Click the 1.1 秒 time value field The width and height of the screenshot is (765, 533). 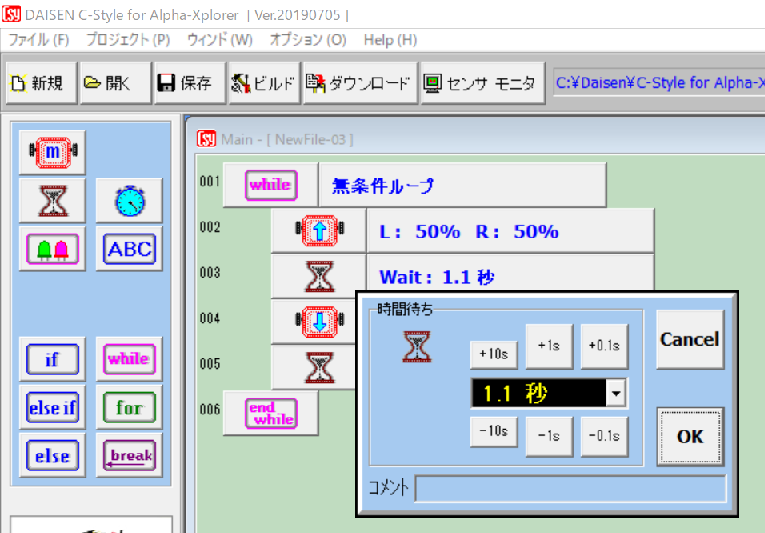(x=539, y=393)
